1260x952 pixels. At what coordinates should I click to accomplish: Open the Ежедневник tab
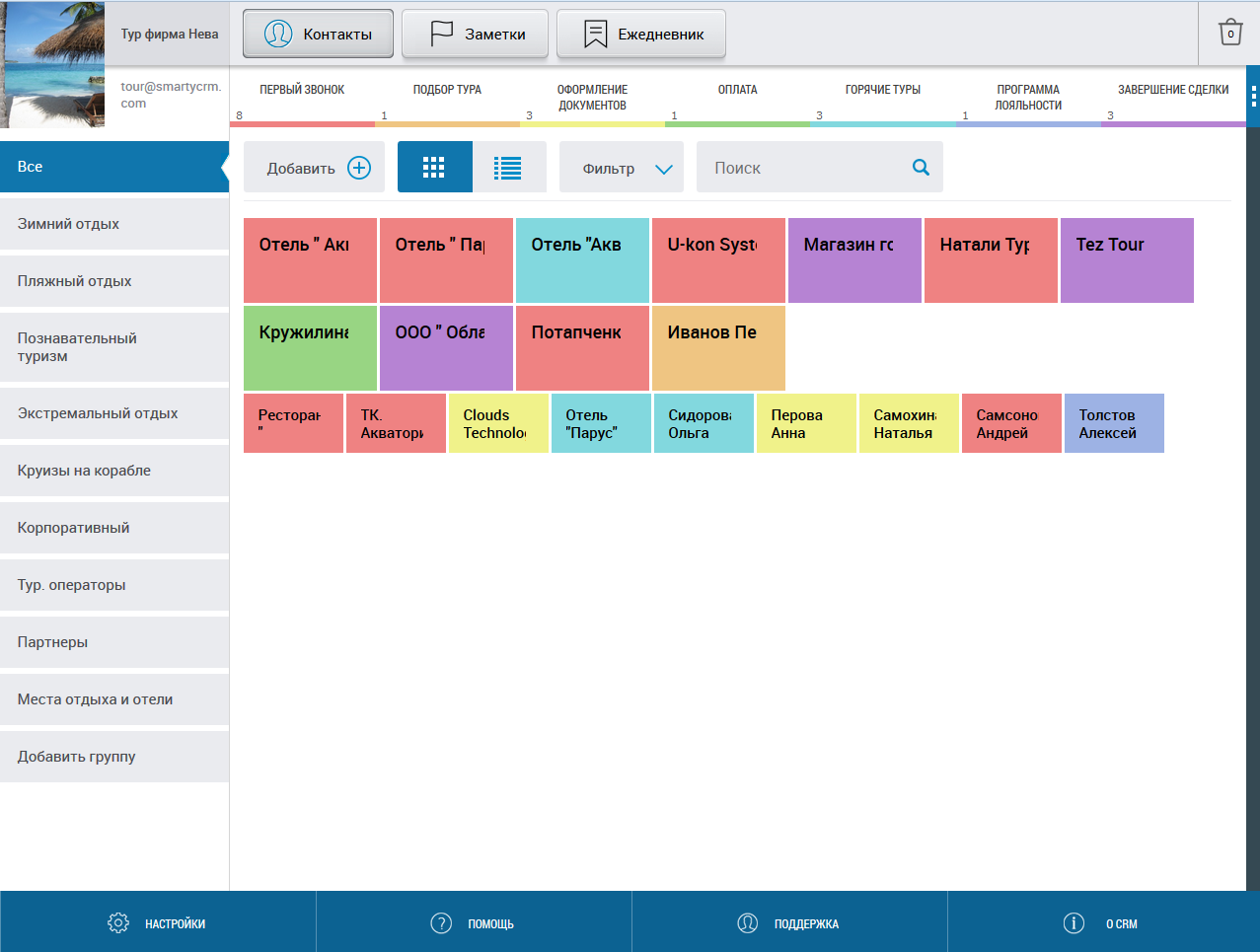coord(640,35)
